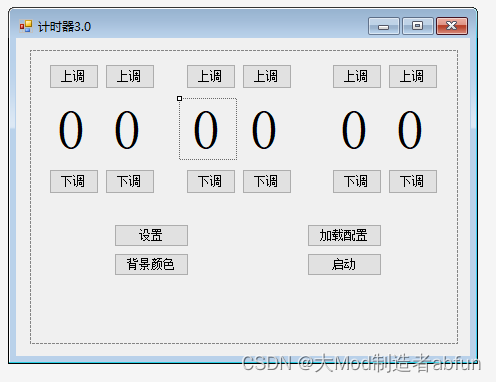Click the second 上调 button from the left
The image size is (496, 382).
130,76
